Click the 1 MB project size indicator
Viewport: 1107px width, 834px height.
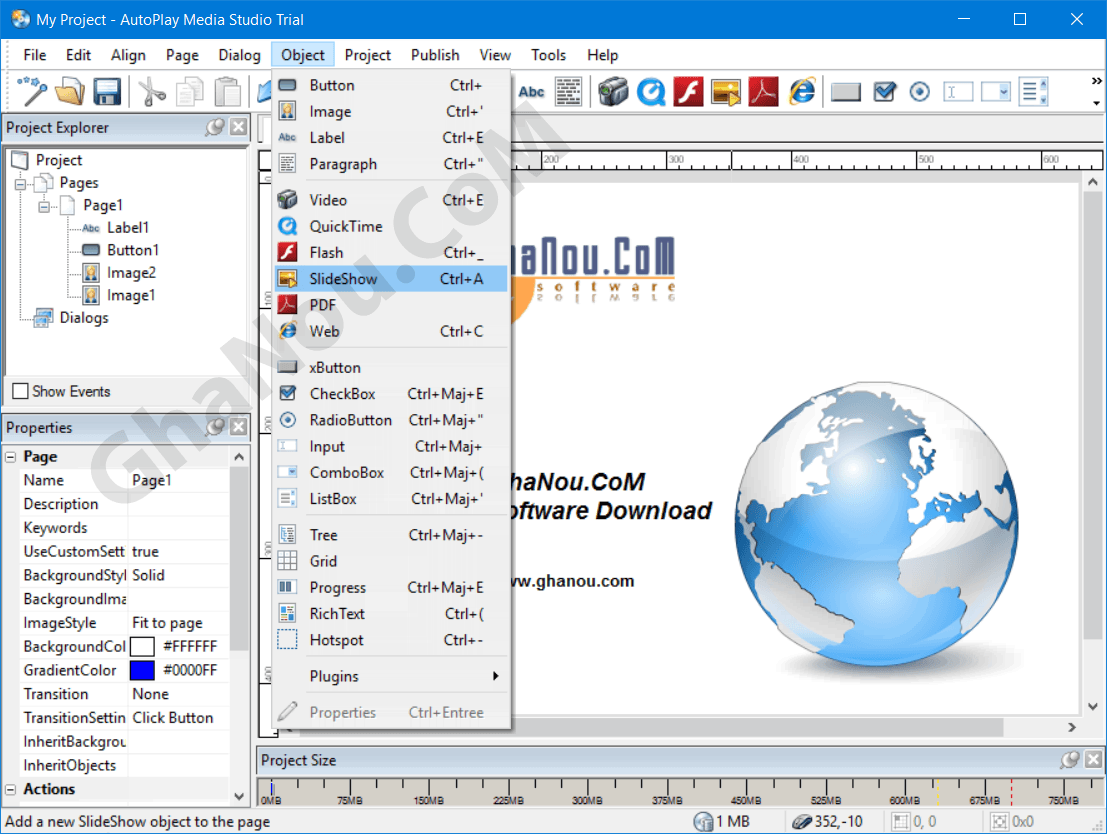click(722, 821)
